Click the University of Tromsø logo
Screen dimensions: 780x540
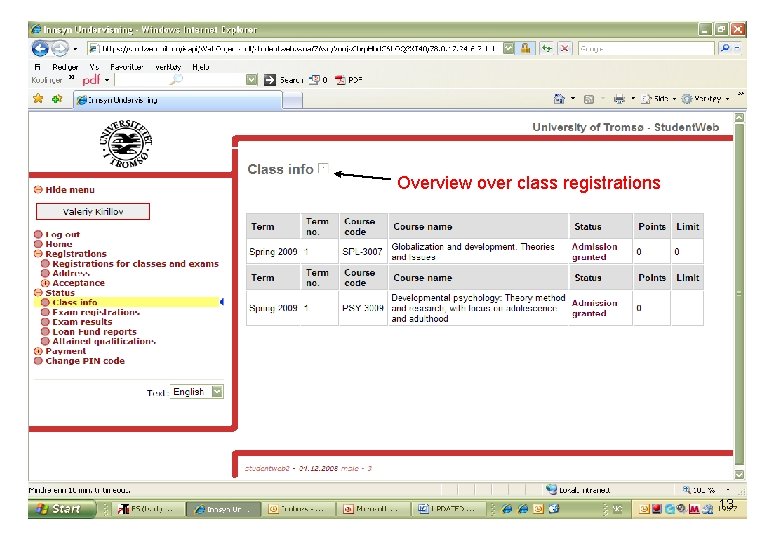point(126,143)
